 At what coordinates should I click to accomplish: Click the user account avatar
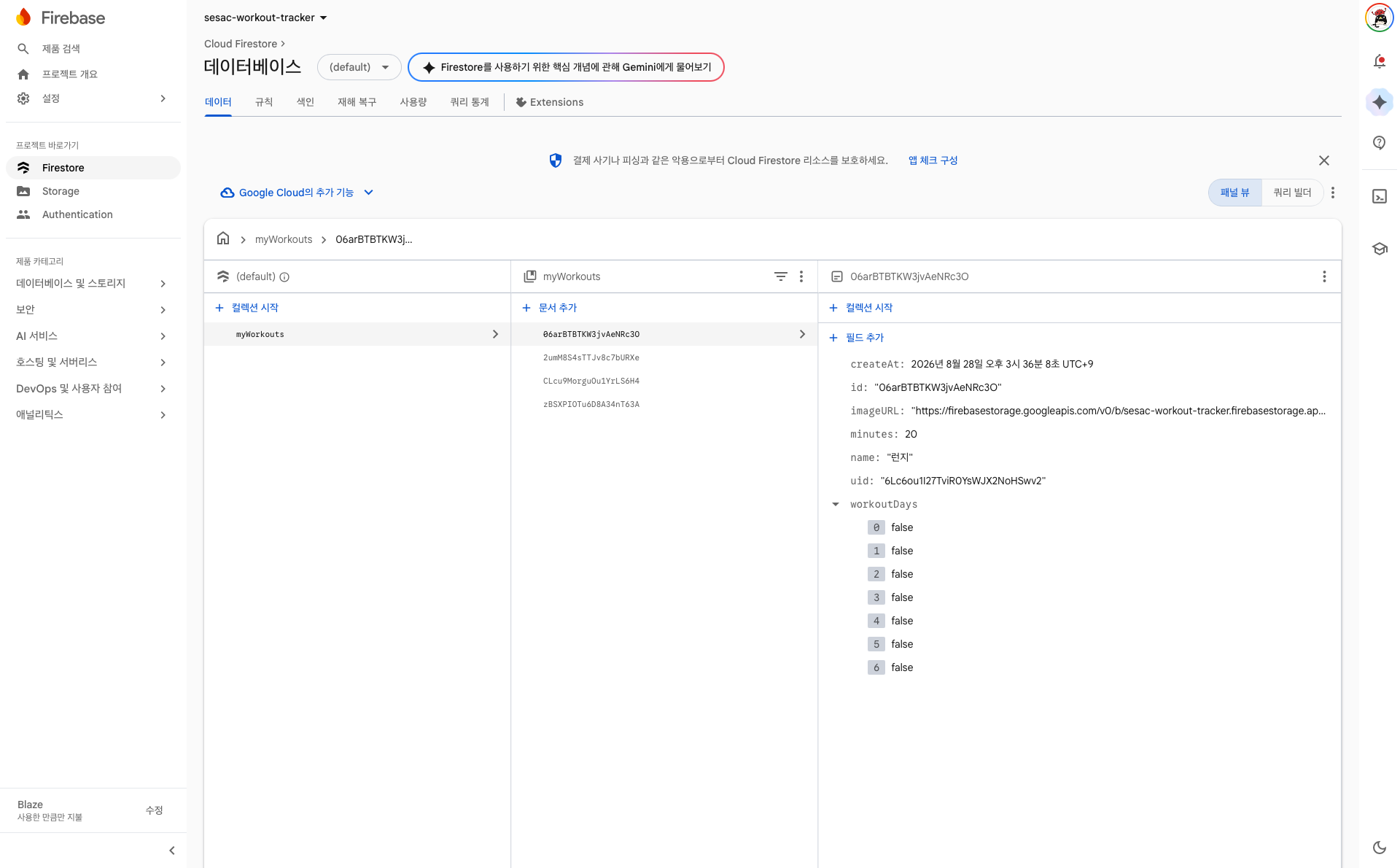point(1379,18)
